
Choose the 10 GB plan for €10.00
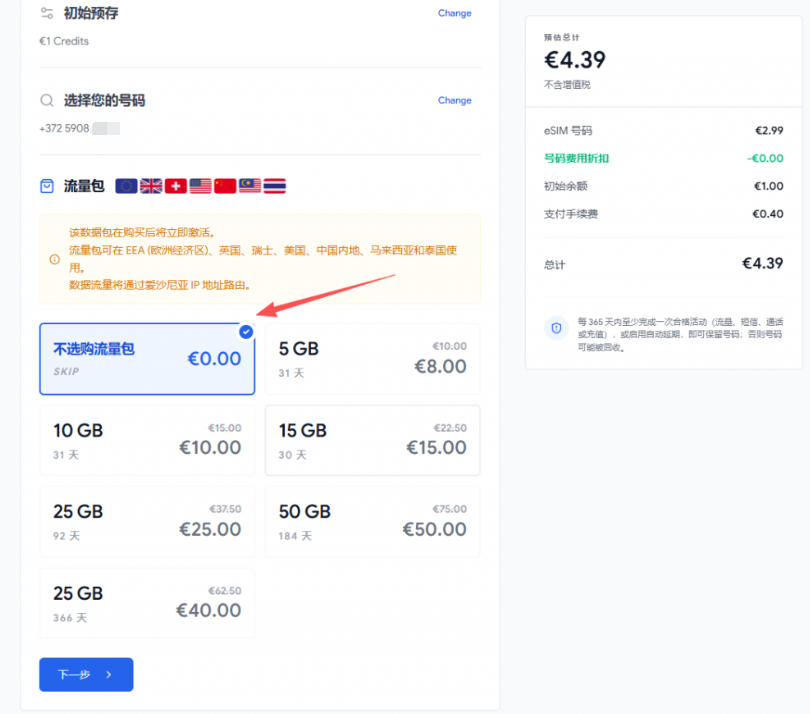coord(147,440)
